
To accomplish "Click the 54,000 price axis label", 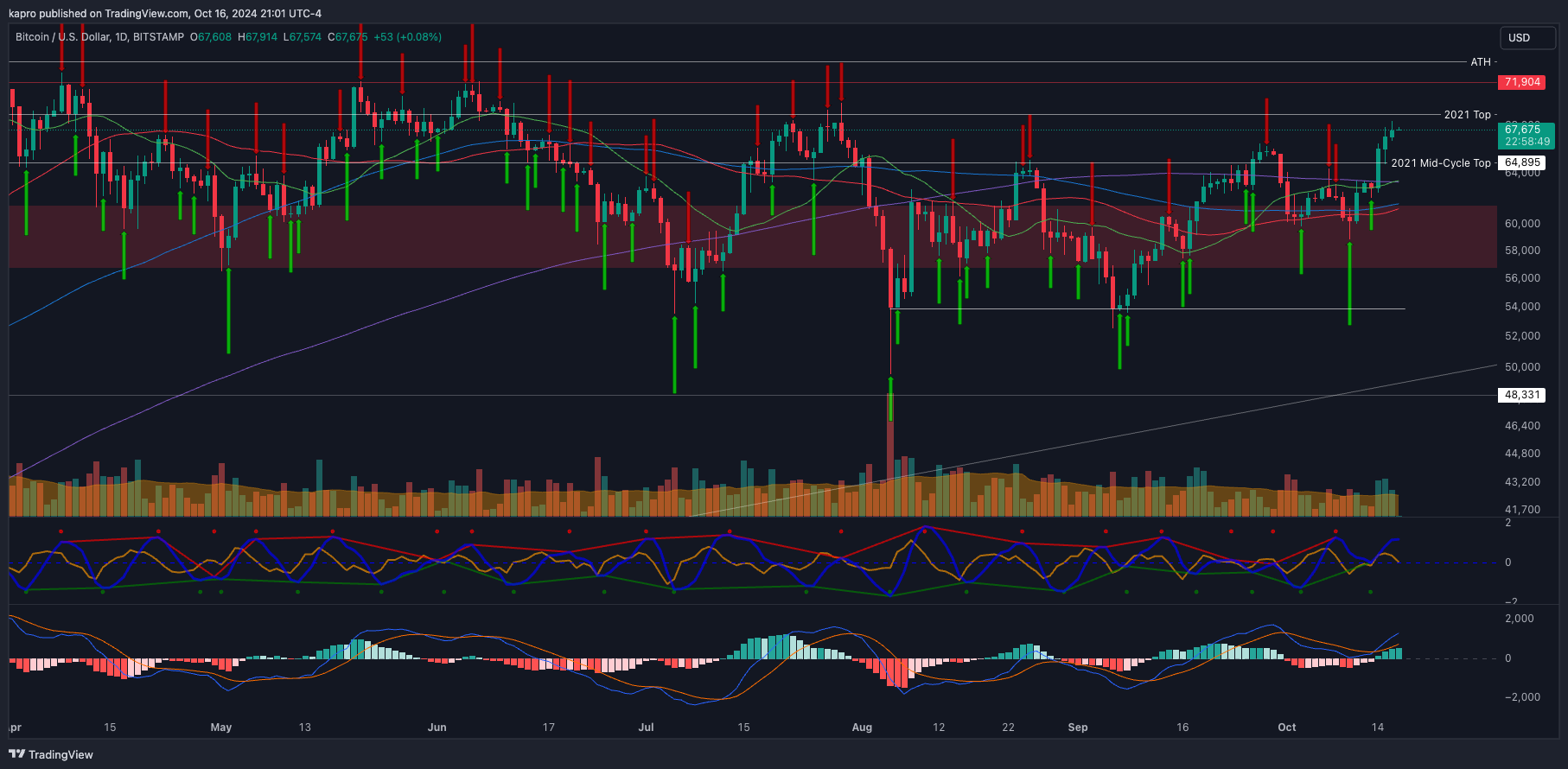I will click(1522, 307).
